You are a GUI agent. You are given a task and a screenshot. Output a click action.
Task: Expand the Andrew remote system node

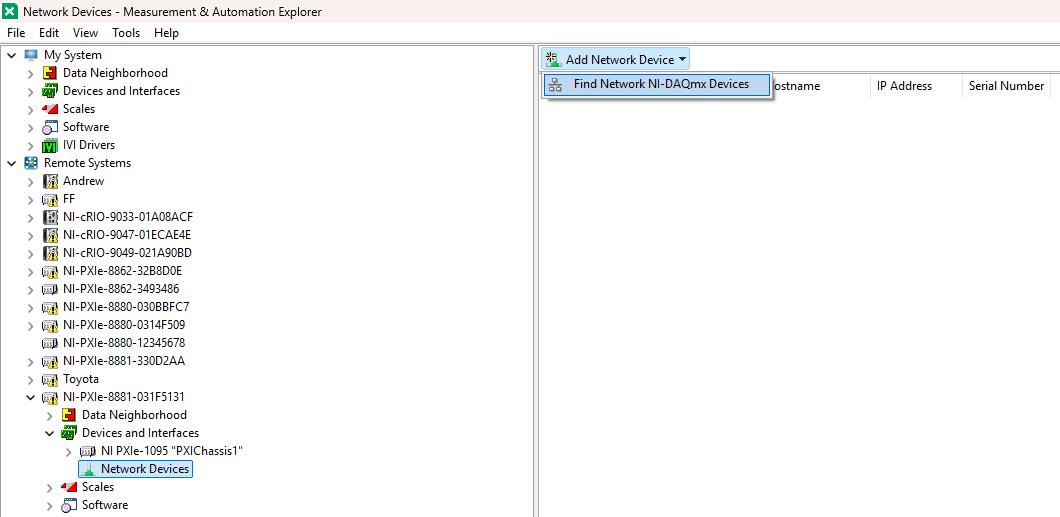30,181
